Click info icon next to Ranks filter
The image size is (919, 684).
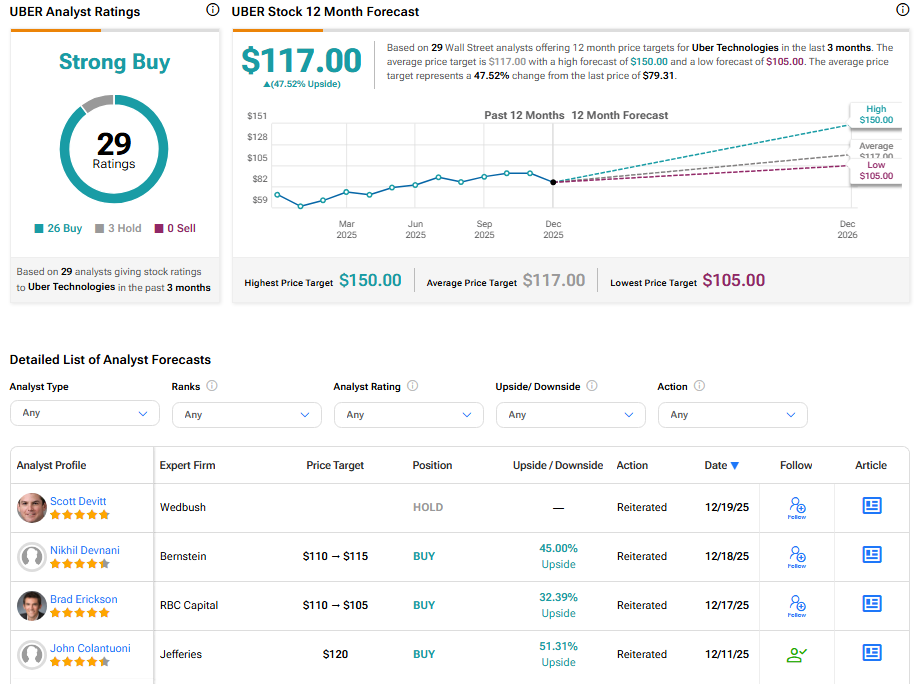click(x=212, y=386)
